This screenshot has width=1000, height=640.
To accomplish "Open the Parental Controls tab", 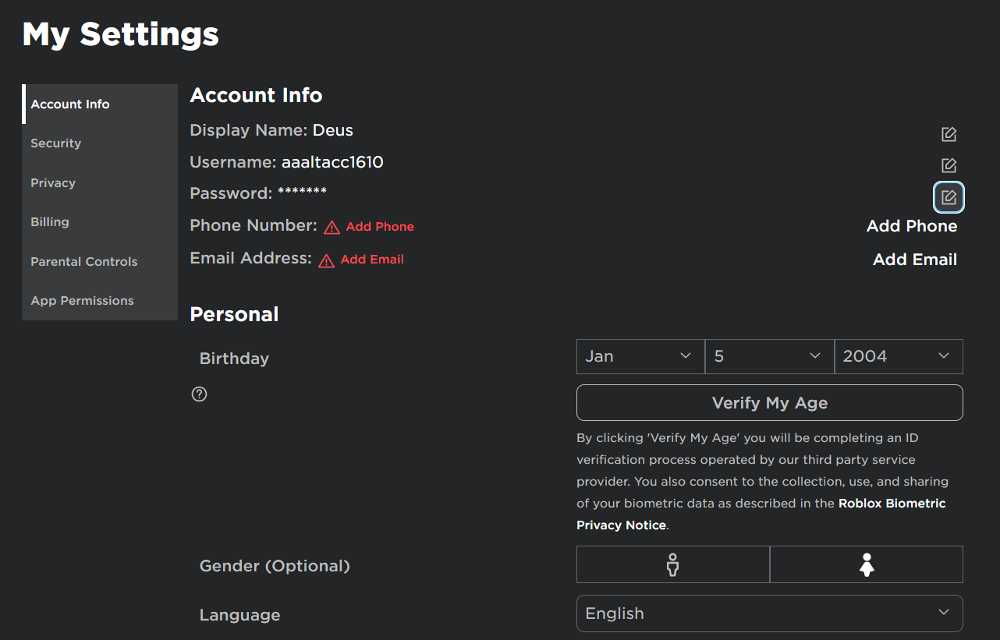I will coord(99,261).
